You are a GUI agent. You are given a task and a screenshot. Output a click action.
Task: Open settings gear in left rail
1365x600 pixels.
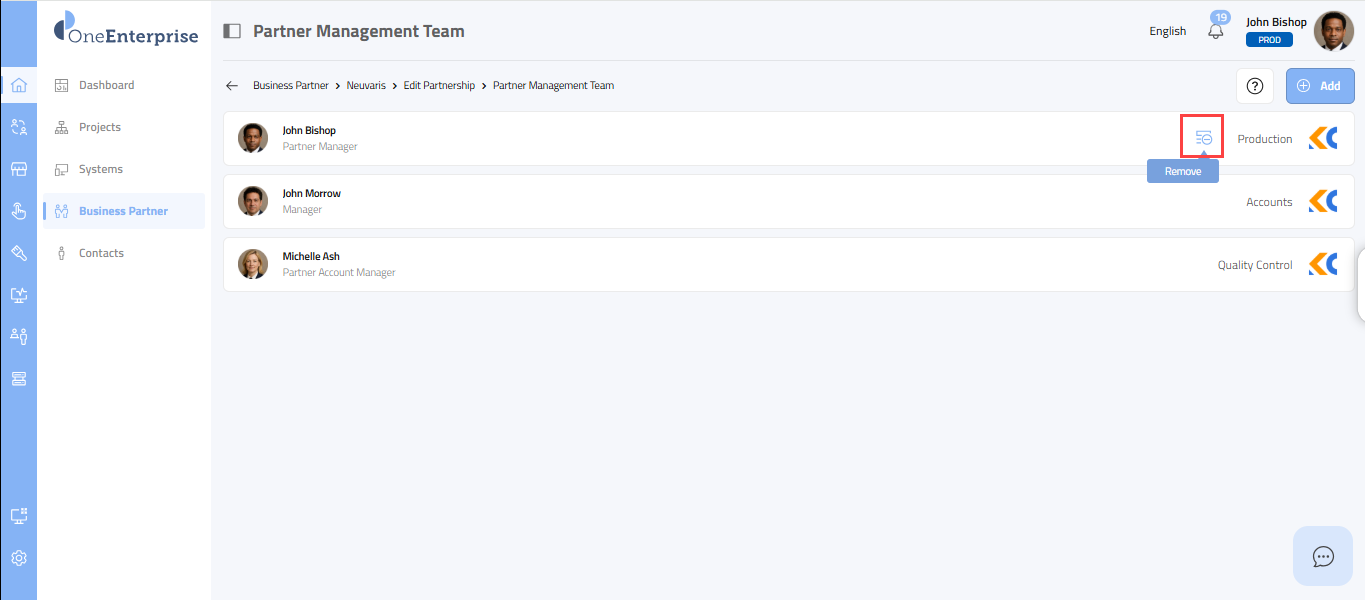18,558
